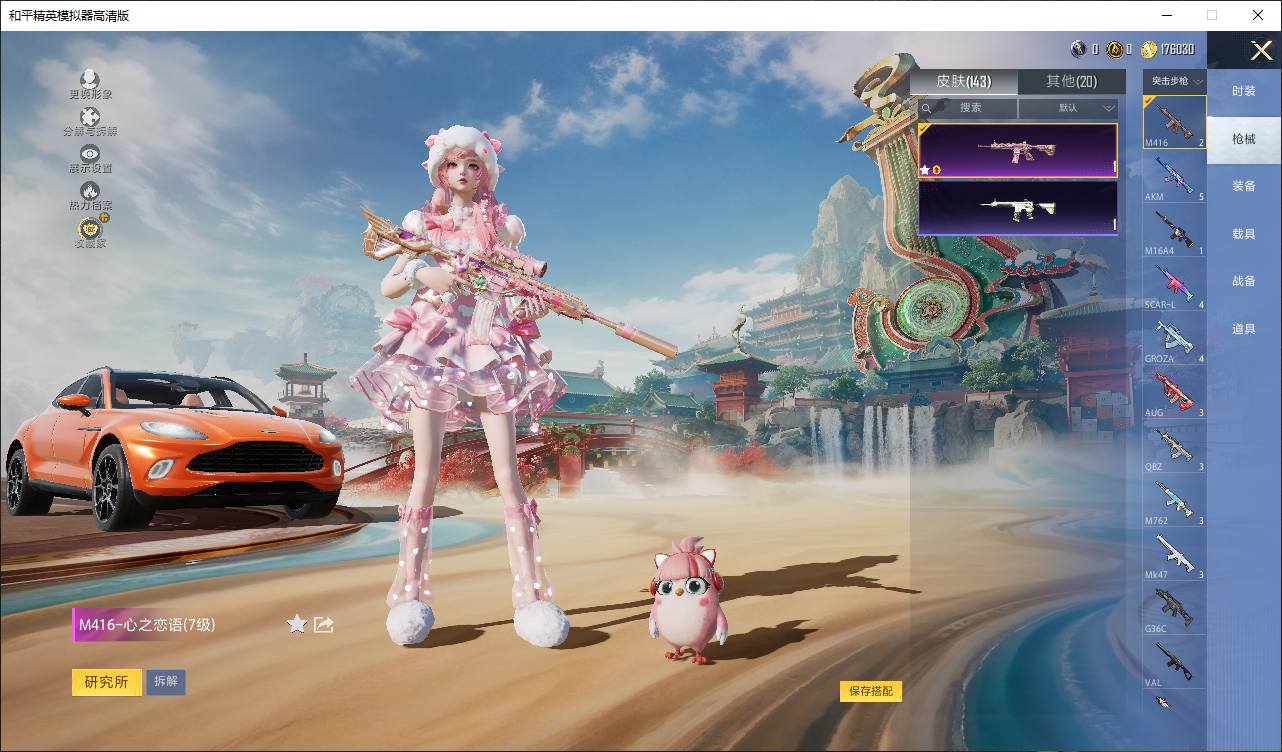Switch to the 其他(20) tab

[1071, 82]
